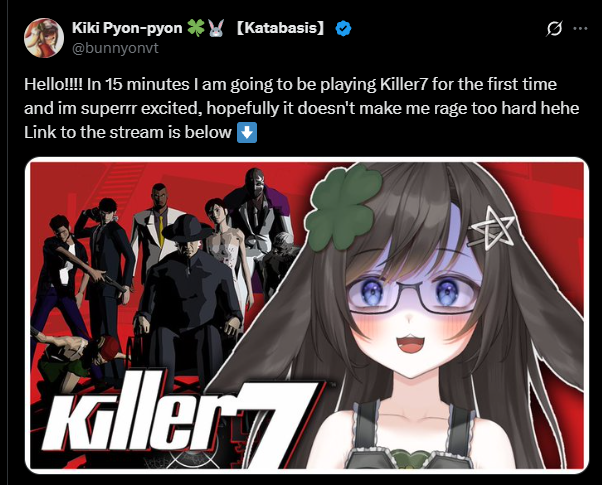Click the green clover hair ornament
This screenshot has width=602, height=485.
pos(343,207)
